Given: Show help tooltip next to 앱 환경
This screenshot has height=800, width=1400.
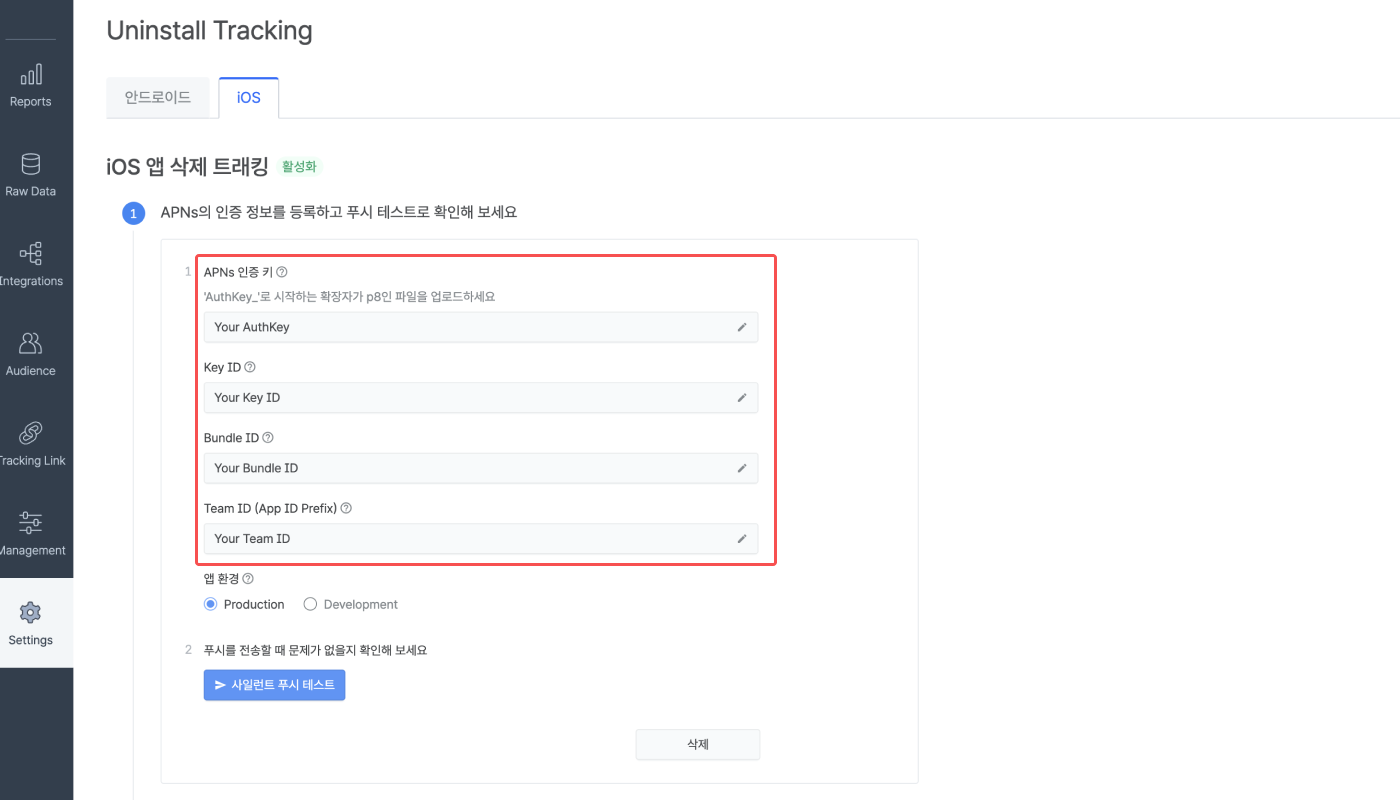Looking at the screenshot, I should [x=248, y=578].
